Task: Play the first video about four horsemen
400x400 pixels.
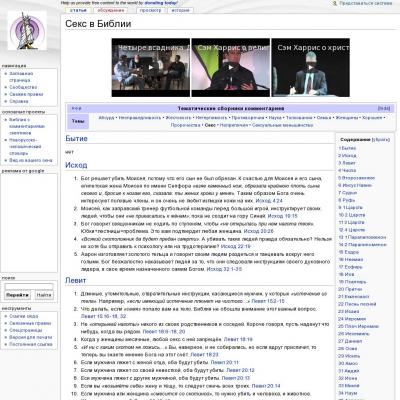Action: (x=151, y=67)
